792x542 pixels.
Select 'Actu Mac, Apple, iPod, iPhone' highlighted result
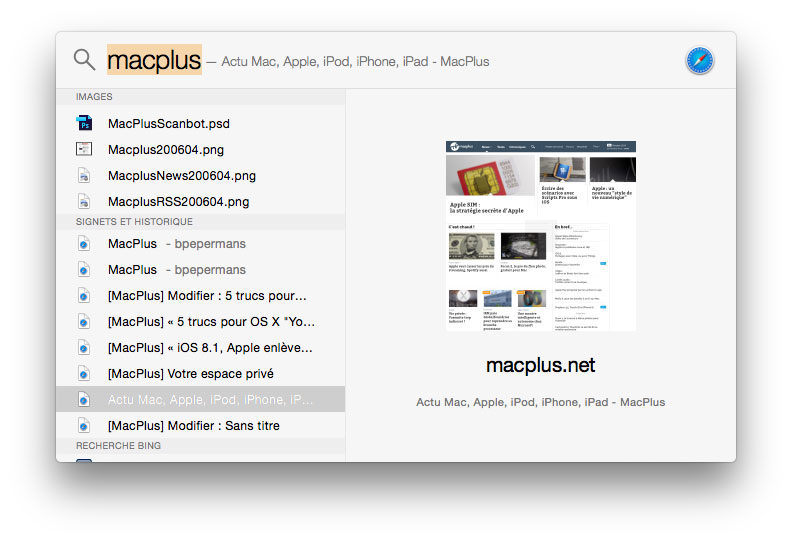click(201, 400)
